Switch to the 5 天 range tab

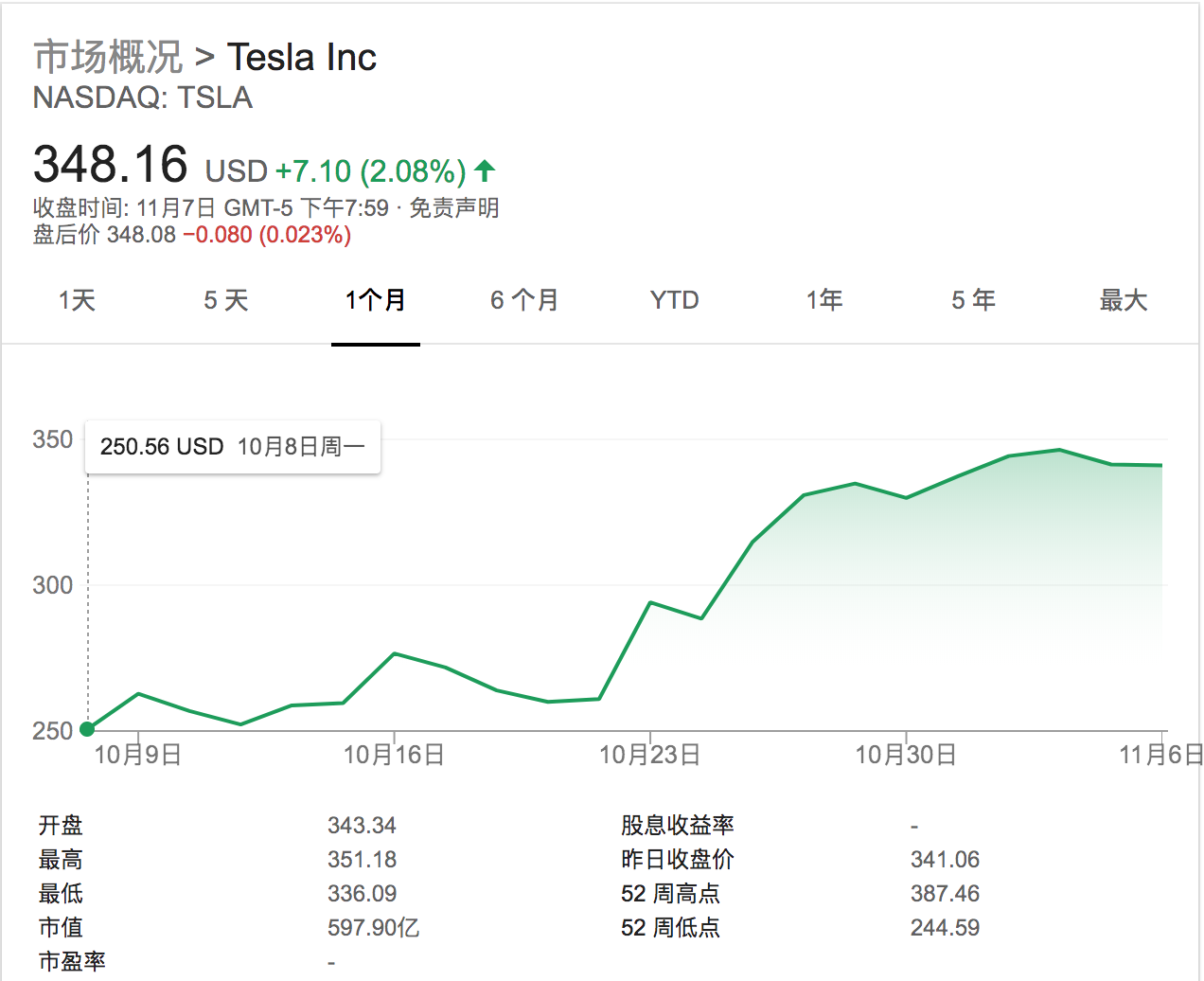point(226,301)
